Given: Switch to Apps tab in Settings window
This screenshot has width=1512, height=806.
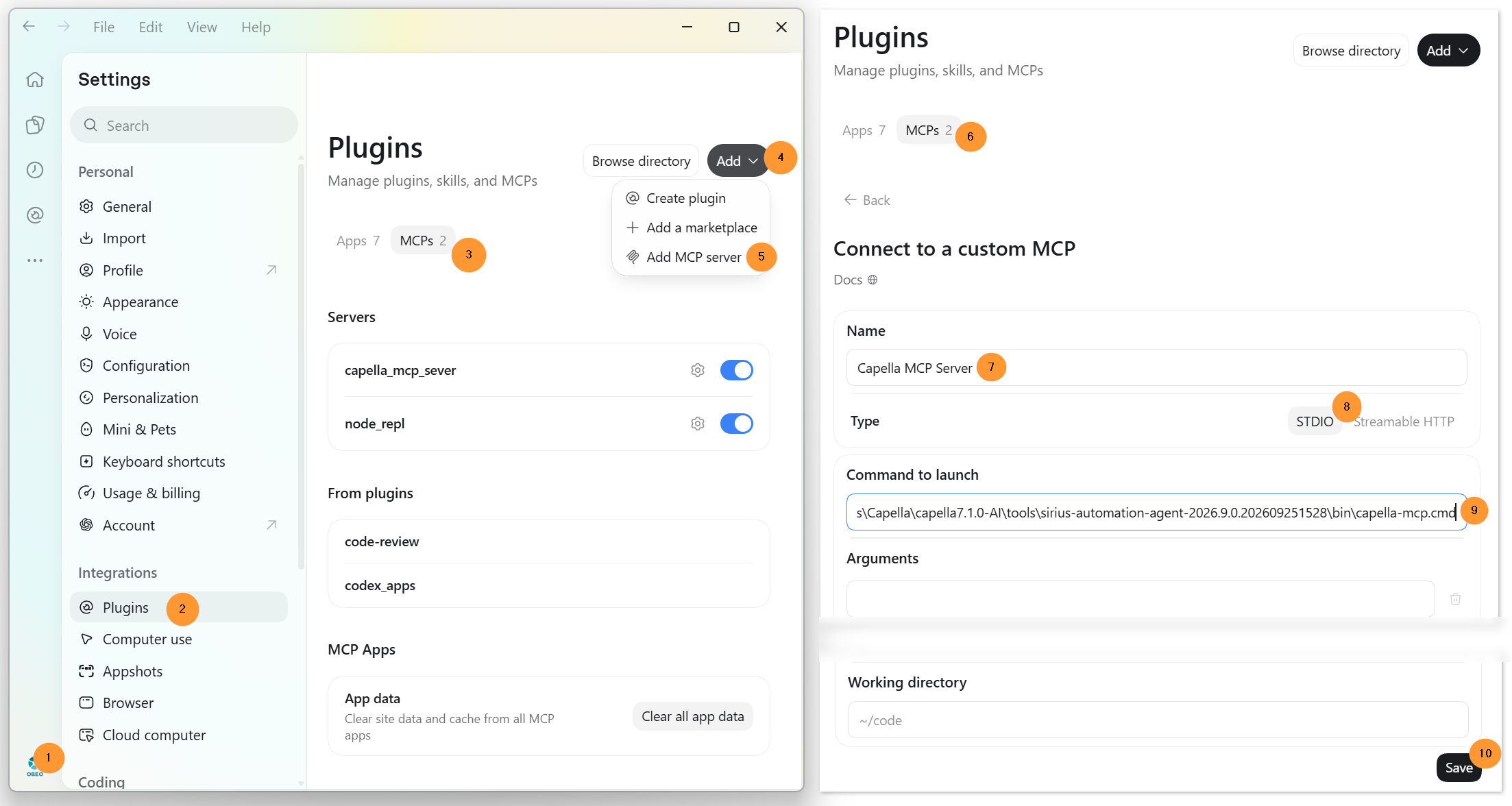Looking at the screenshot, I should pyautogui.click(x=358, y=241).
